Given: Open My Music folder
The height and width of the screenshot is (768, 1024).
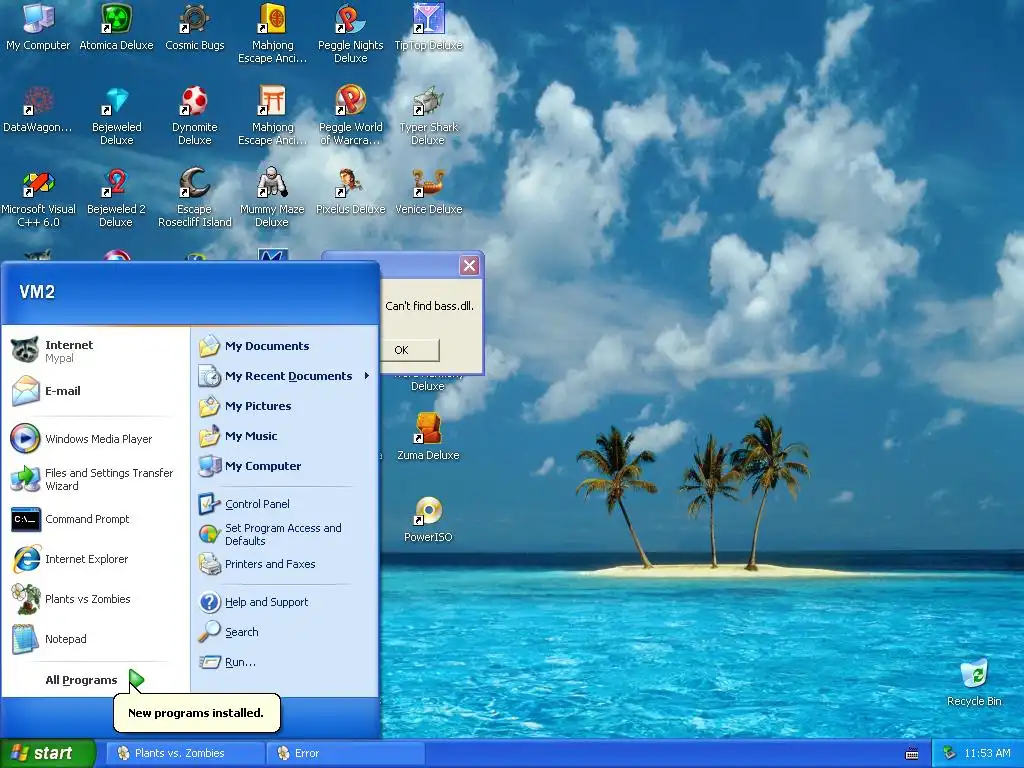Looking at the screenshot, I should point(285,436).
